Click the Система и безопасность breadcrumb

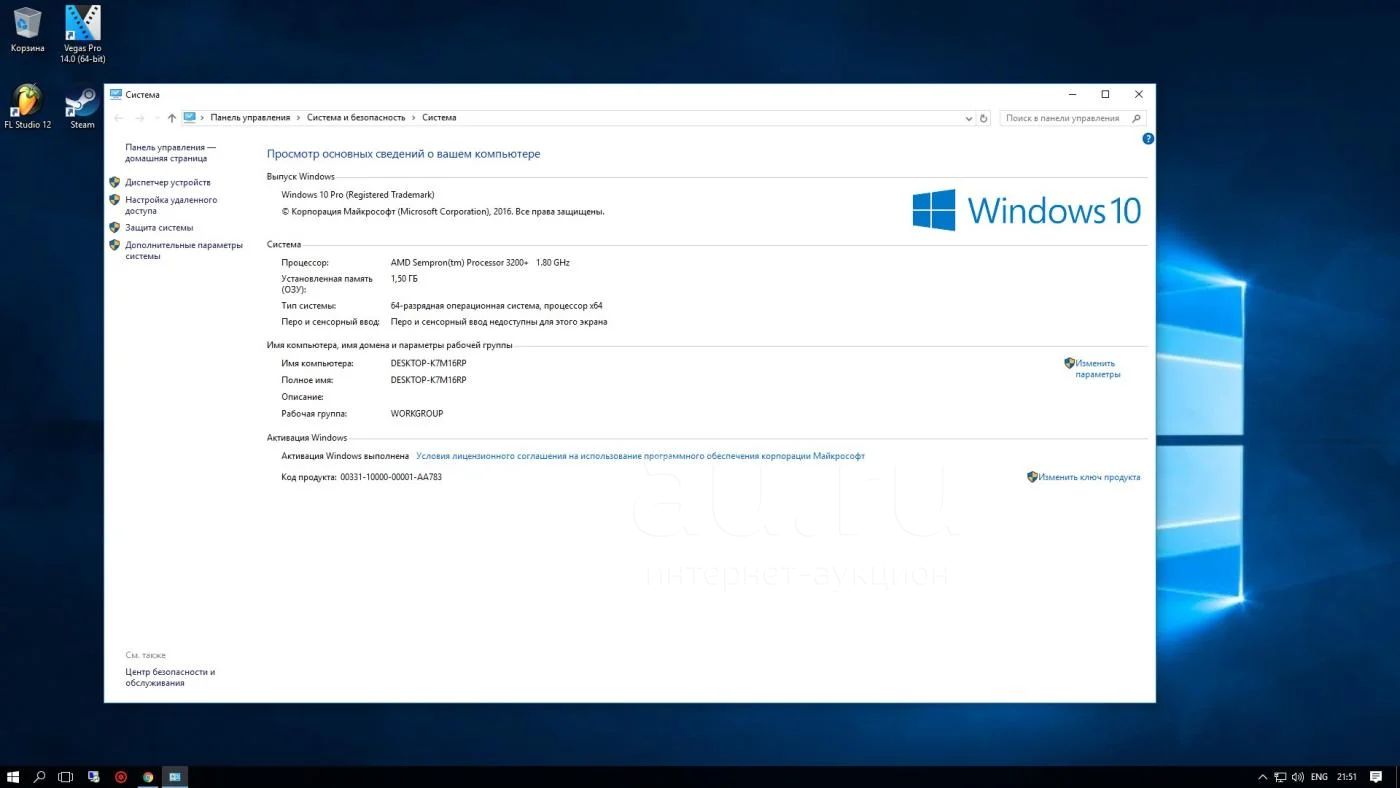(356, 118)
